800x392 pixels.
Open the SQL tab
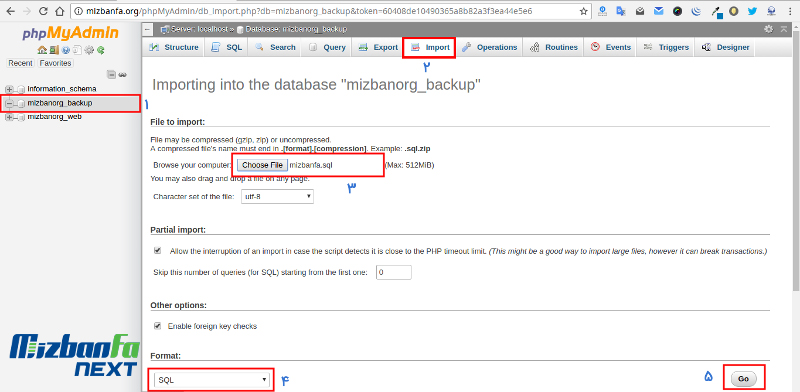pos(227,47)
